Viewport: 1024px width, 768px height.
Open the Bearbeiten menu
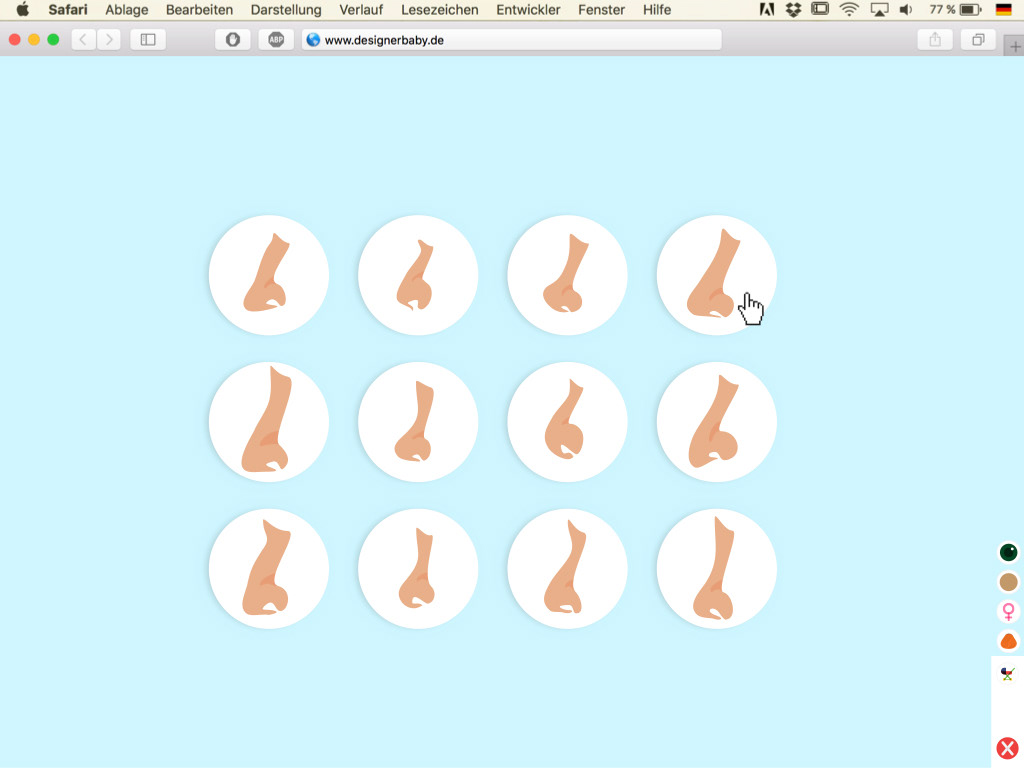click(199, 10)
